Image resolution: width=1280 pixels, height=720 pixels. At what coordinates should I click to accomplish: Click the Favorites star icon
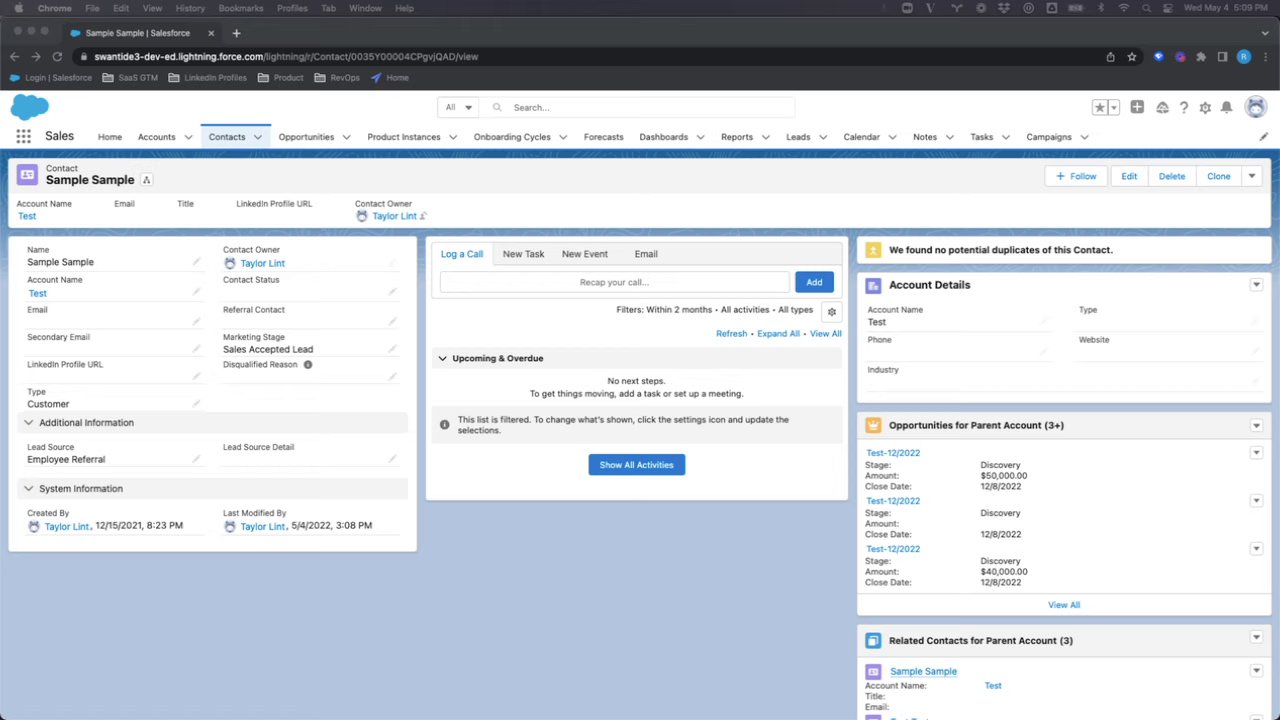[x=1100, y=107]
